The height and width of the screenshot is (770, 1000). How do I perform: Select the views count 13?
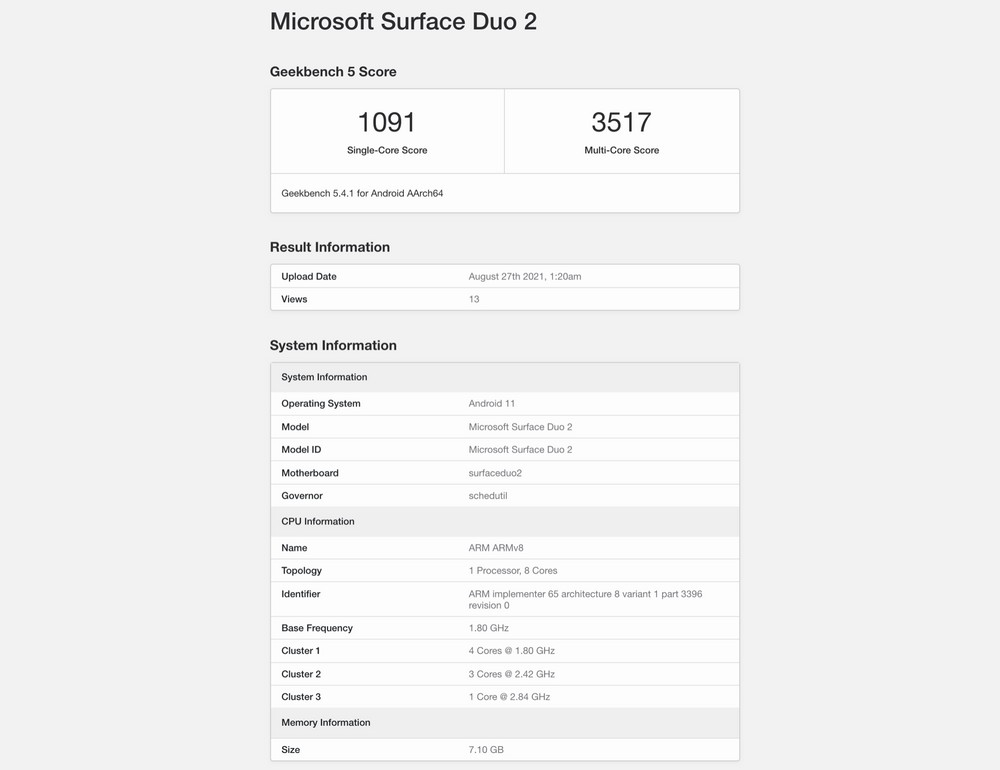pos(474,299)
